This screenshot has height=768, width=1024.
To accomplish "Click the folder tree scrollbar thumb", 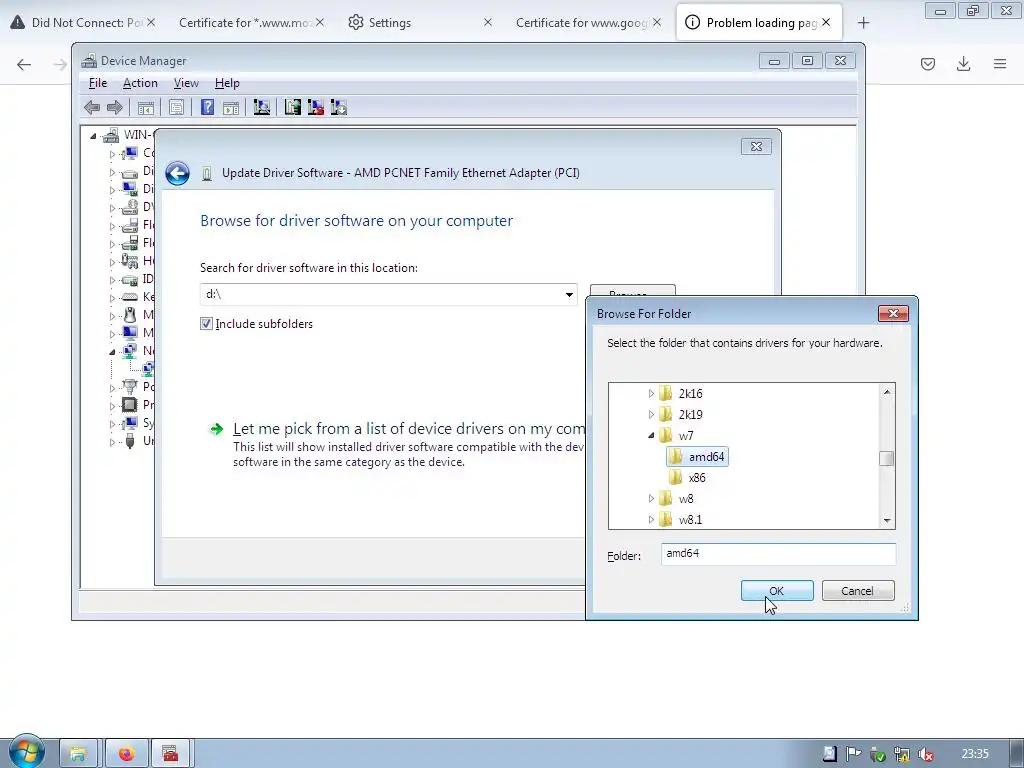I will coord(886,458).
